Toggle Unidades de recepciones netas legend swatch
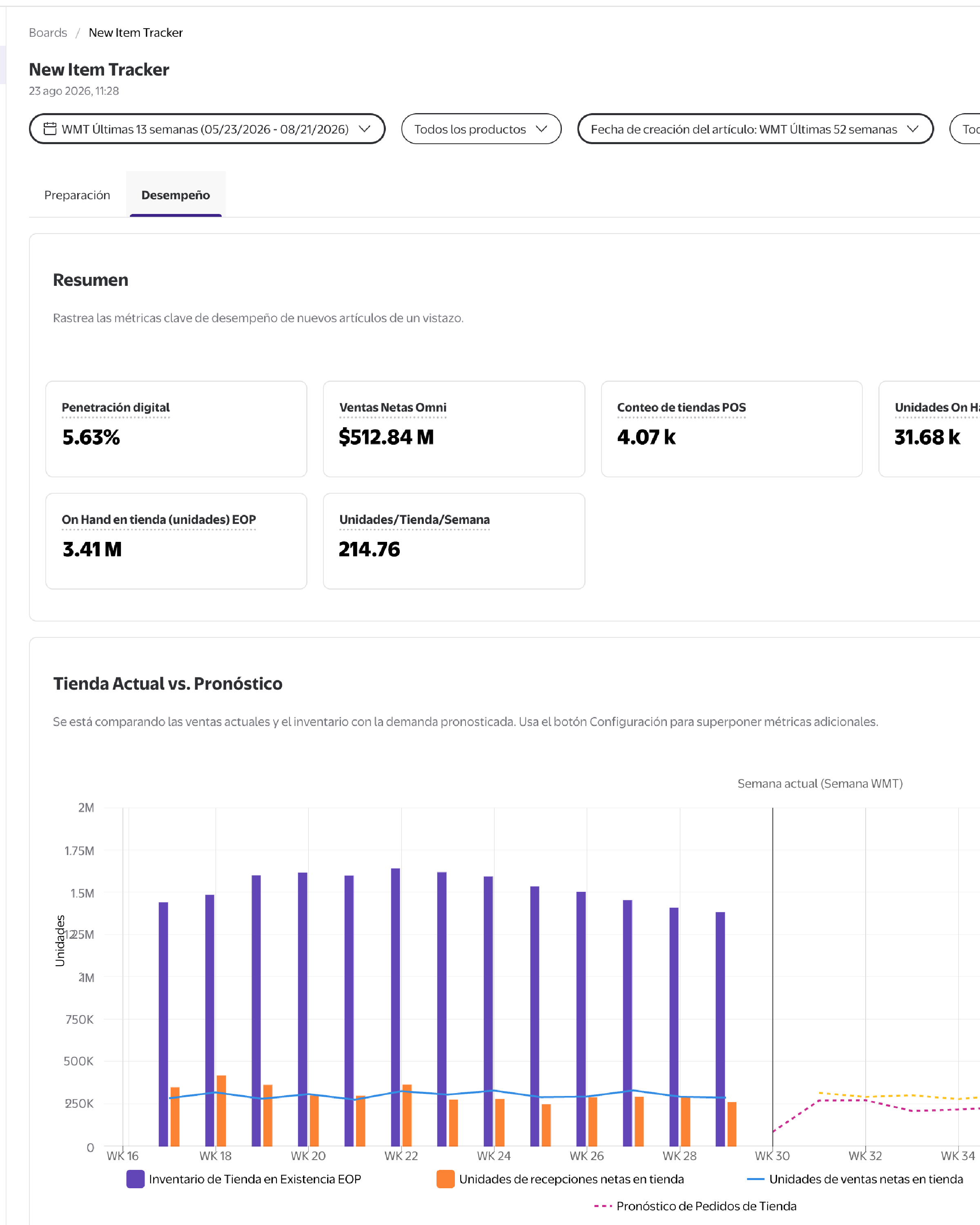 [x=445, y=1179]
